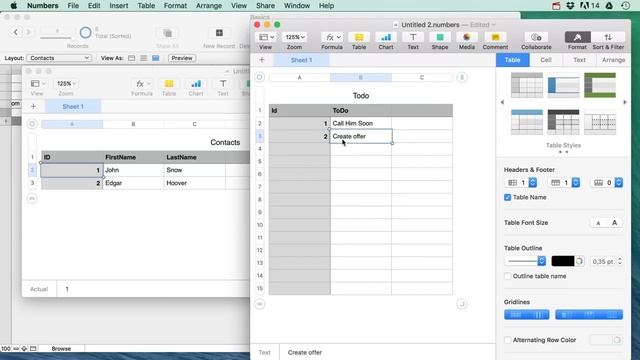This screenshot has width=640, height=360.
Task: Select the Sheet 1 tab in Untitled 2
Action: pyautogui.click(x=301, y=60)
